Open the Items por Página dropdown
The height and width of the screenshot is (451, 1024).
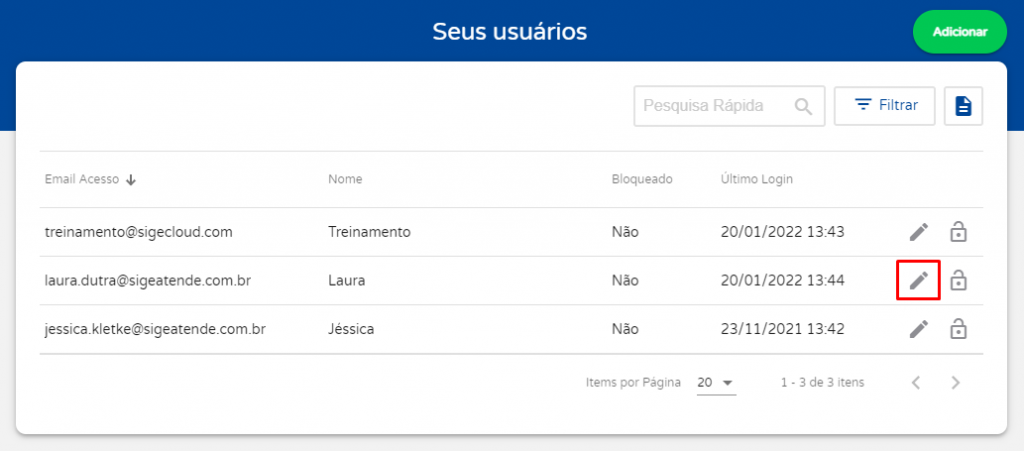point(716,382)
